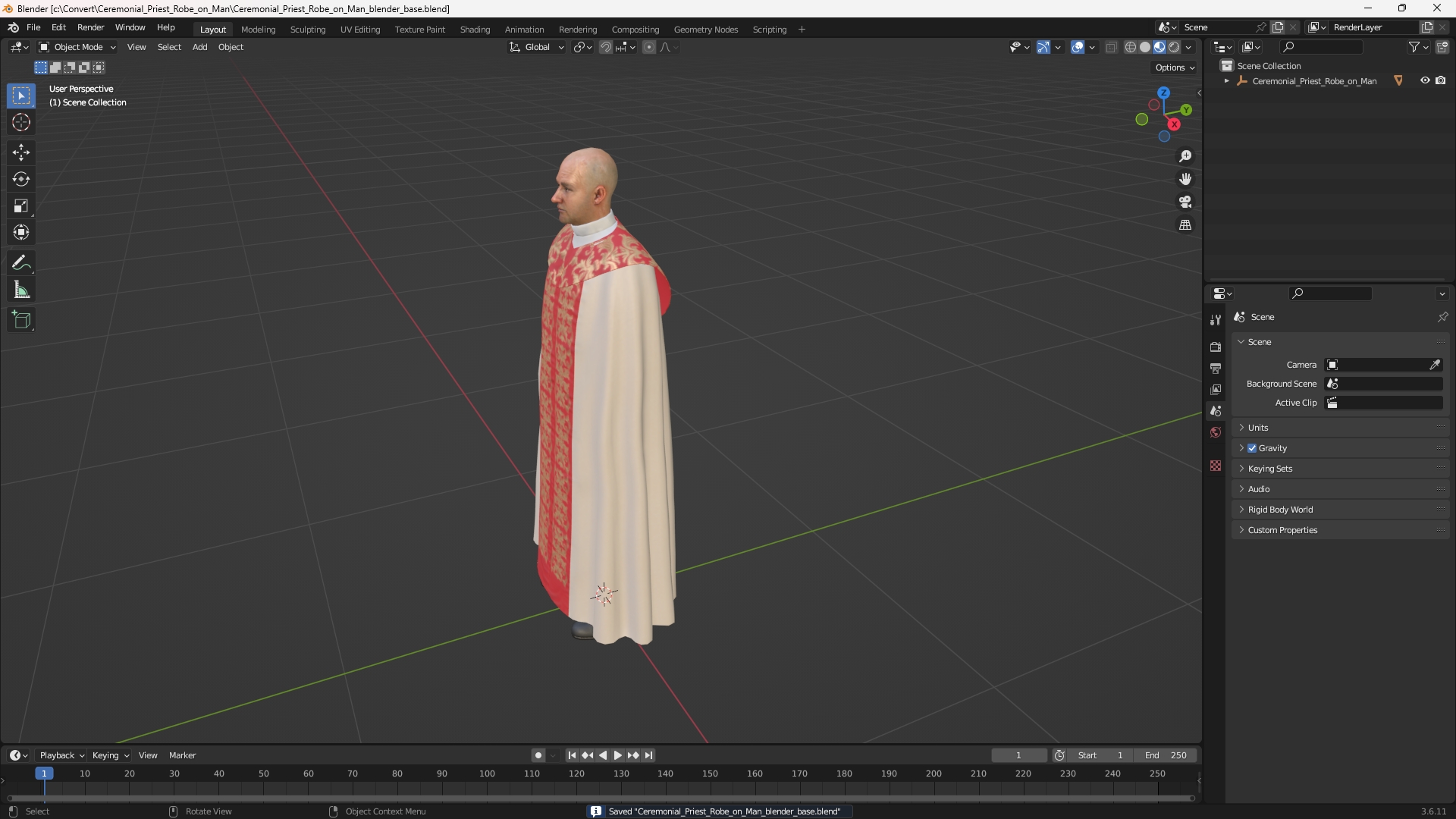Switch perspective/orthographic grid icon
Screen dimensions: 1456x819
click(x=1185, y=224)
